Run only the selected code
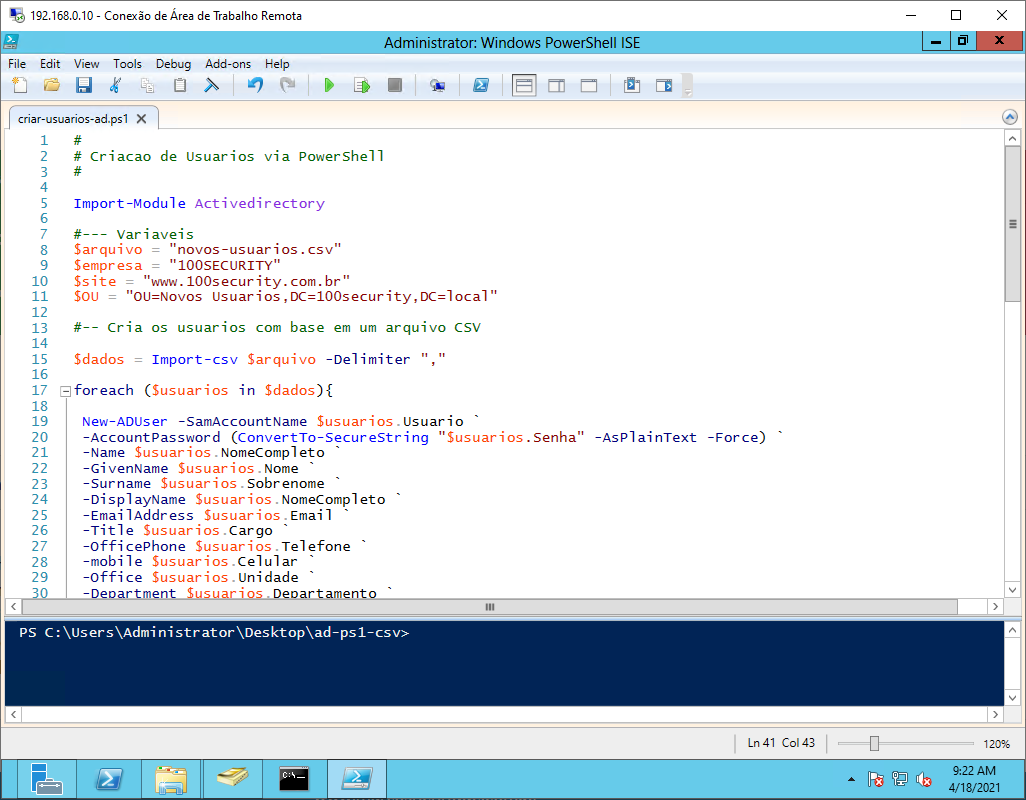This screenshot has height=800, width=1026. click(361, 85)
